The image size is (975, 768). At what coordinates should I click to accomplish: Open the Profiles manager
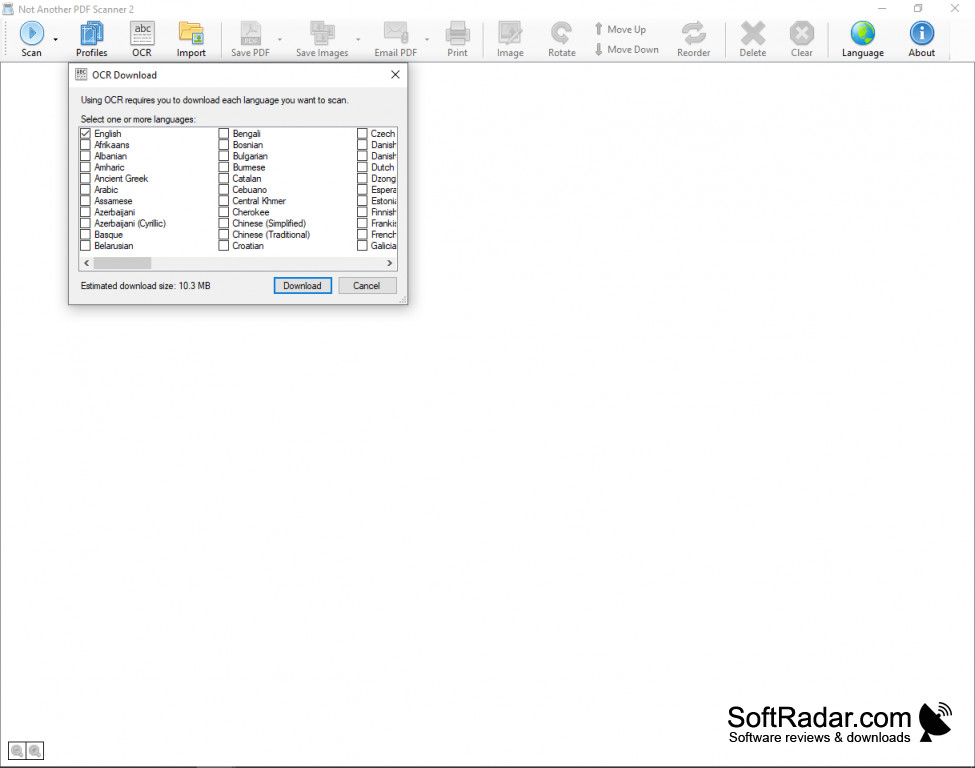91,39
